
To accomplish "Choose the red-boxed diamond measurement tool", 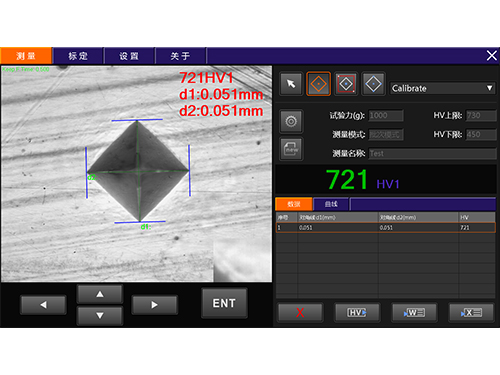I will pyautogui.click(x=346, y=84).
